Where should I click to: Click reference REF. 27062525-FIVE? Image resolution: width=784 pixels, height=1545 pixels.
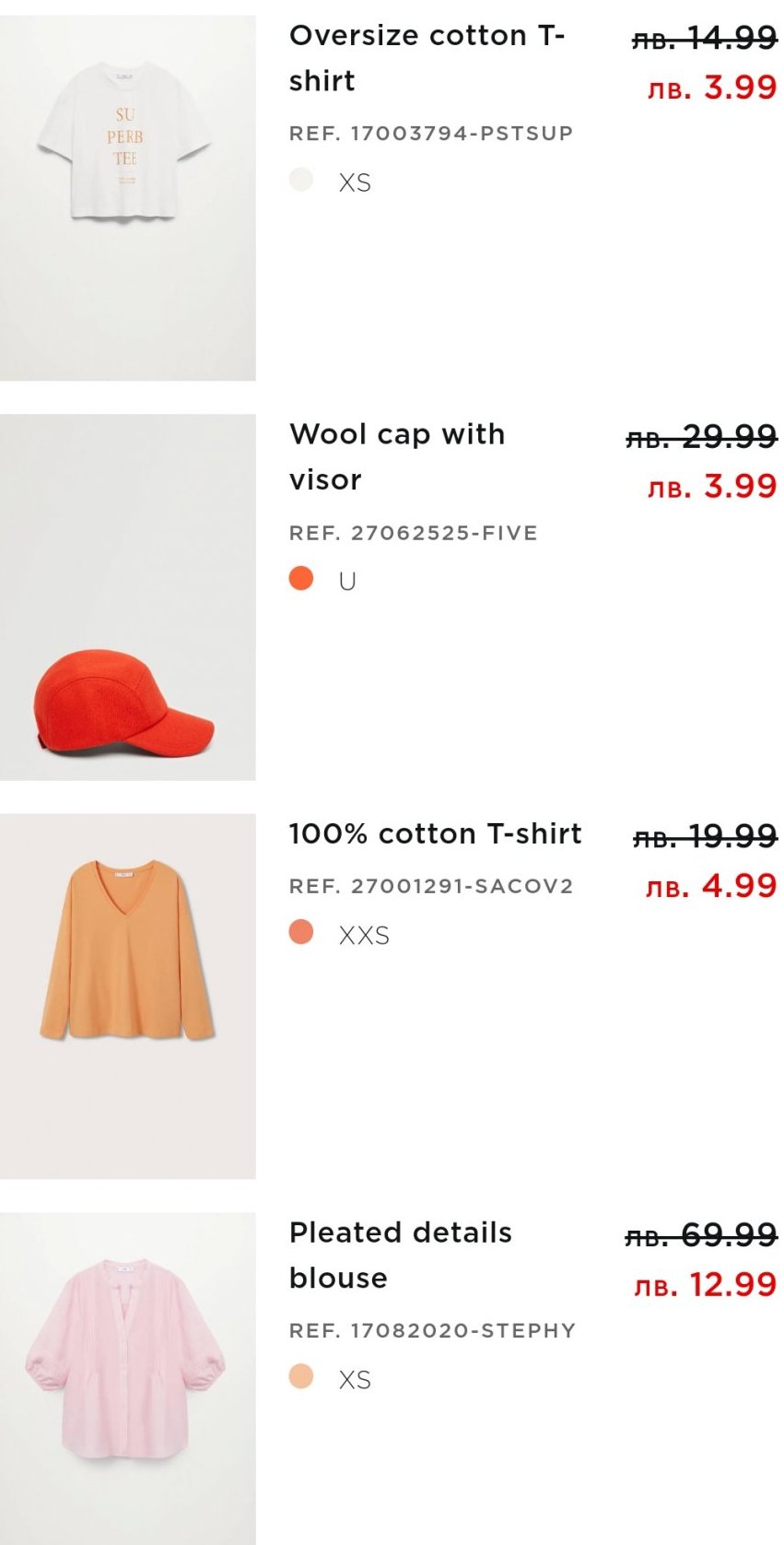pos(413,533)
